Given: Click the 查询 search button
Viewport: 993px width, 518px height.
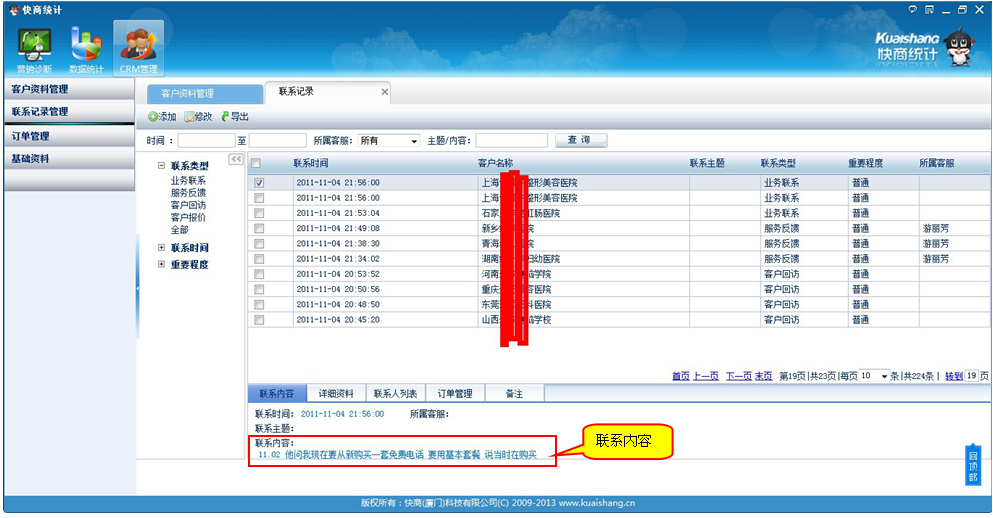Looking at the screenshot, I should point(580,140).
